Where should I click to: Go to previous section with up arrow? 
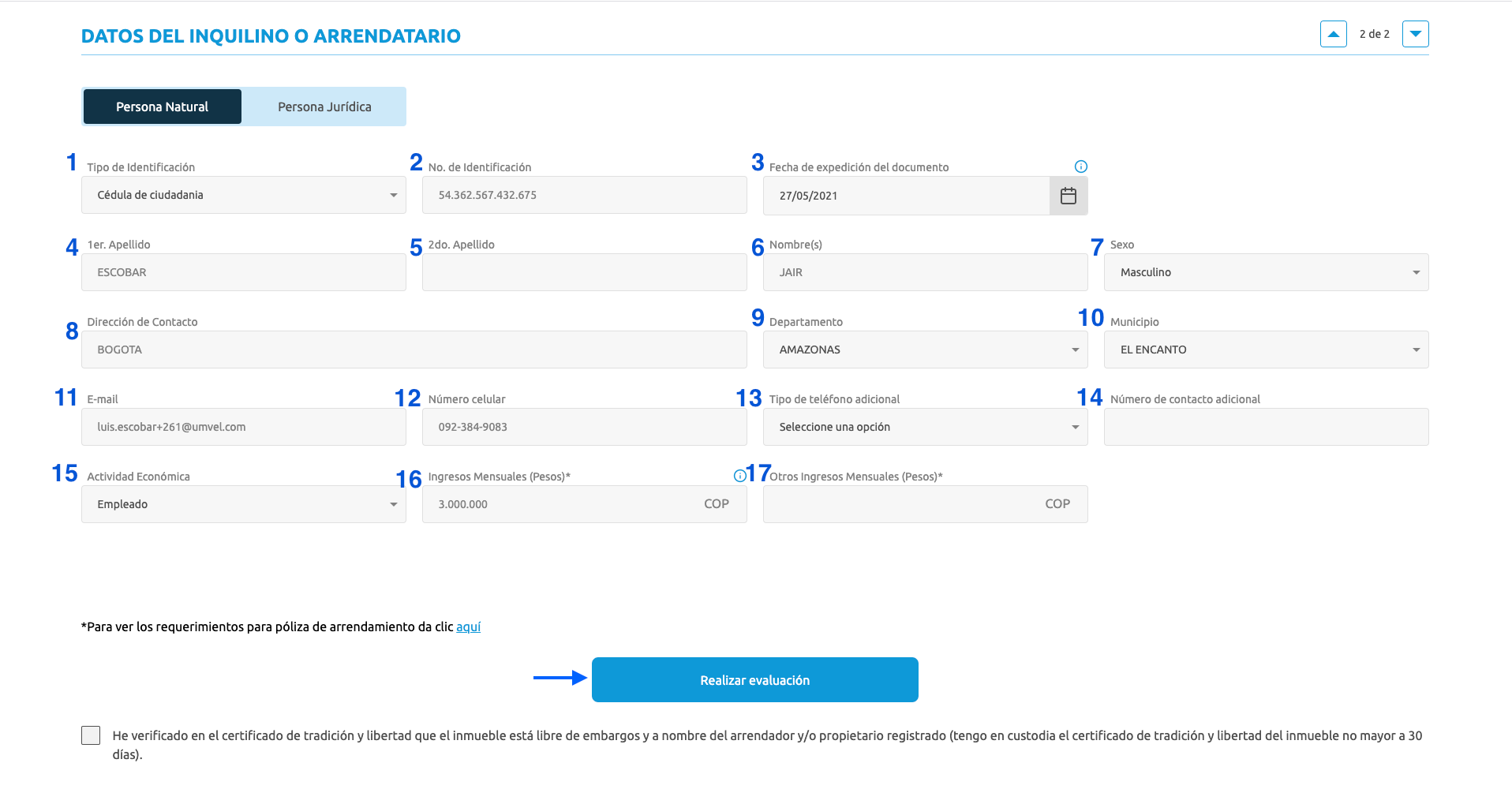1334,34
